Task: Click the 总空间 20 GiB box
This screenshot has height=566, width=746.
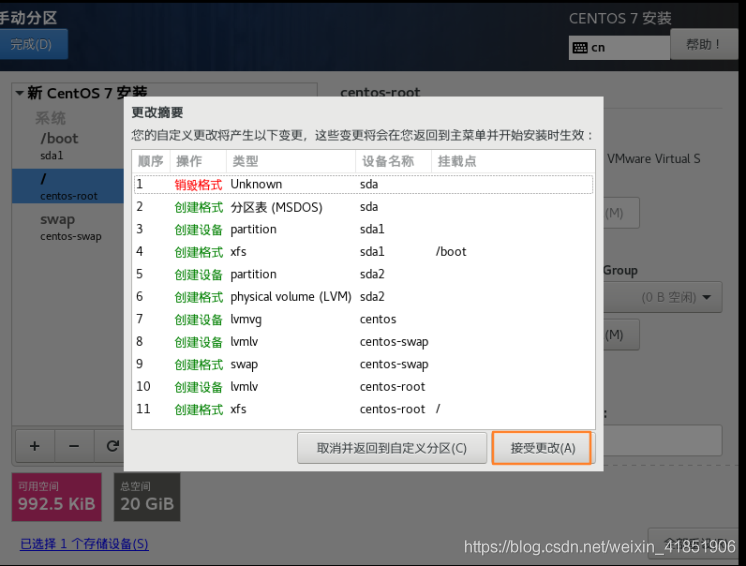Action: click(x=147, y=497)
